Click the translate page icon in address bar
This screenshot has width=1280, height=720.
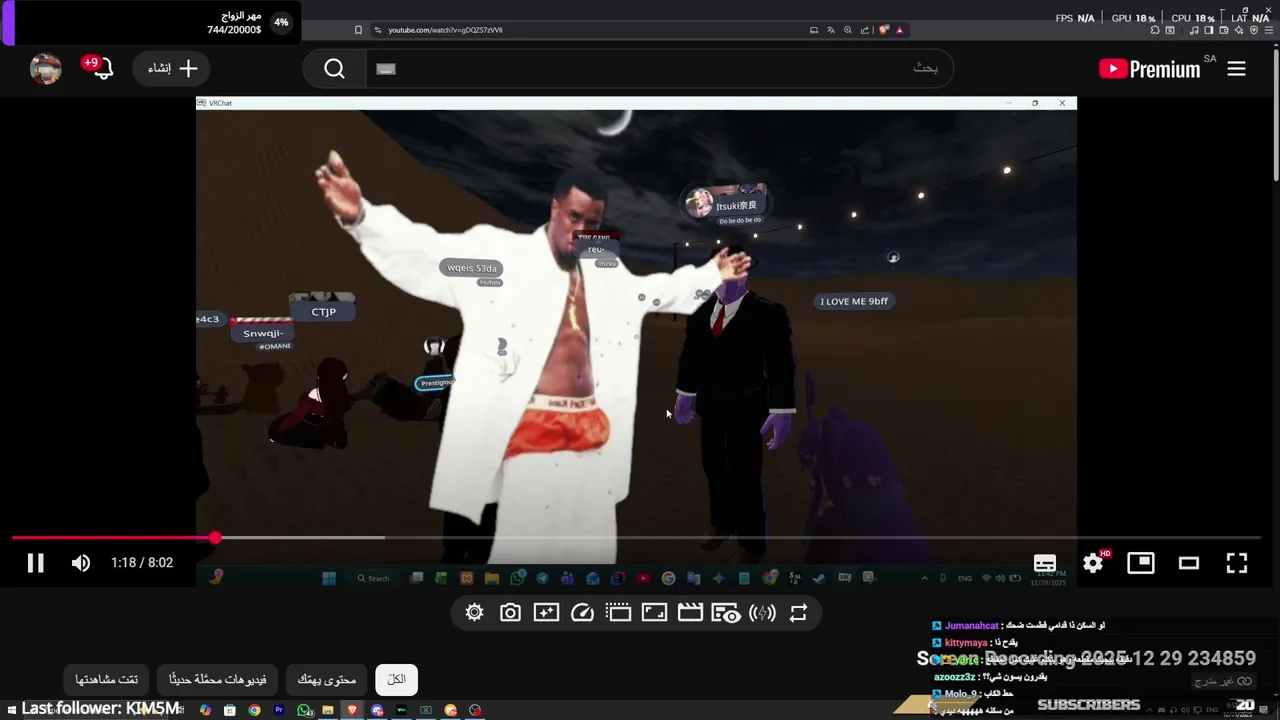[x=831, y=30]
